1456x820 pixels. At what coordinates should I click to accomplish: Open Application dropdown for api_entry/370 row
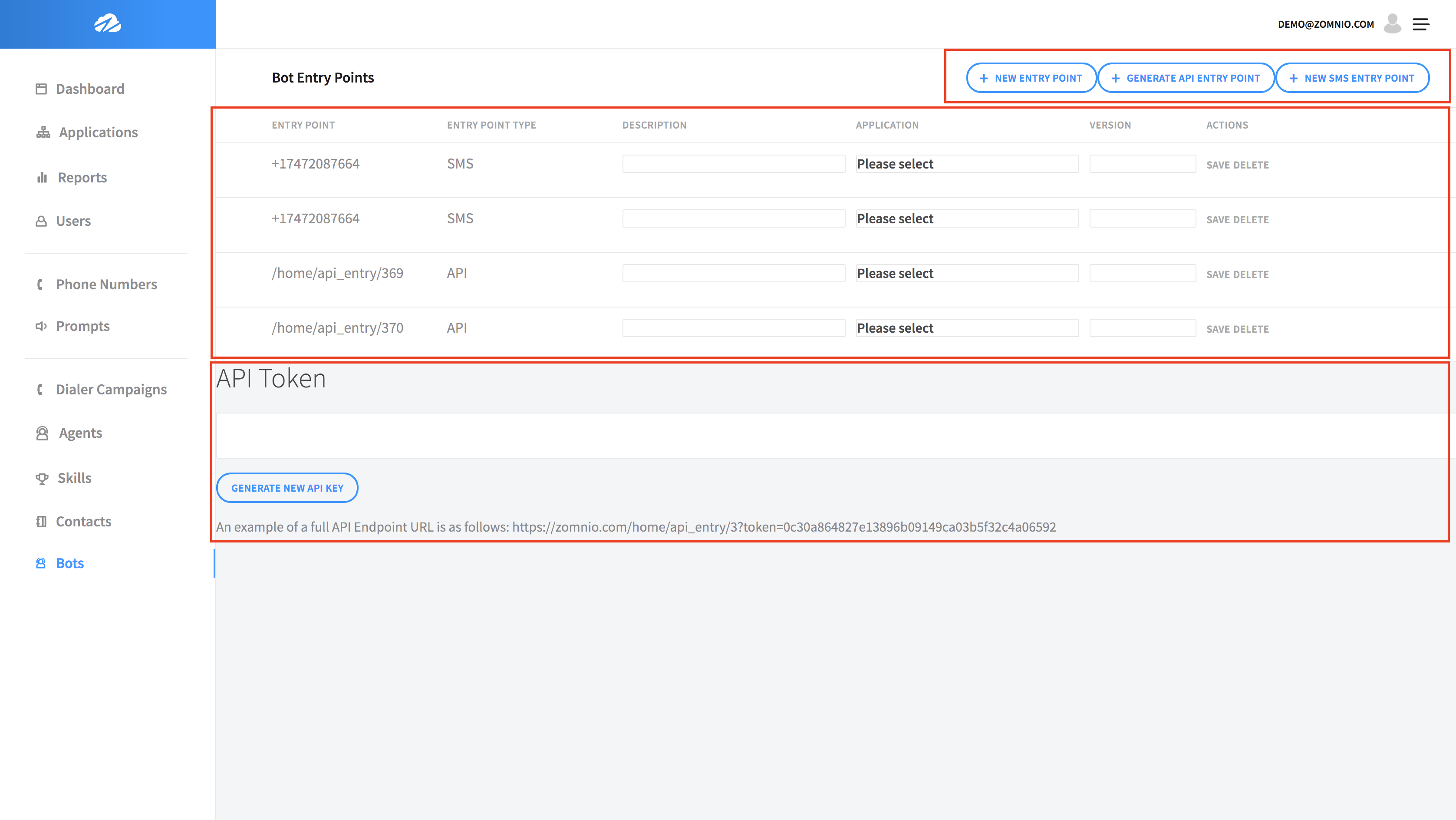click(x=967, y=329)
